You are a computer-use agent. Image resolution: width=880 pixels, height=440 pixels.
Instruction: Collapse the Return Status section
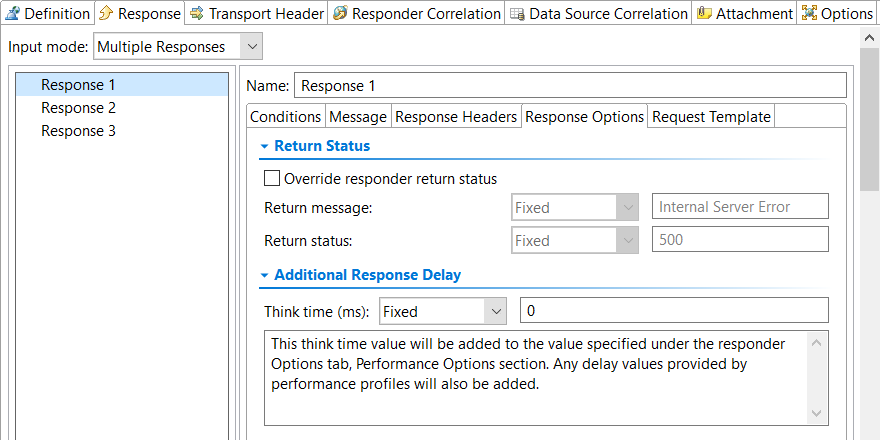pos(264,146)
